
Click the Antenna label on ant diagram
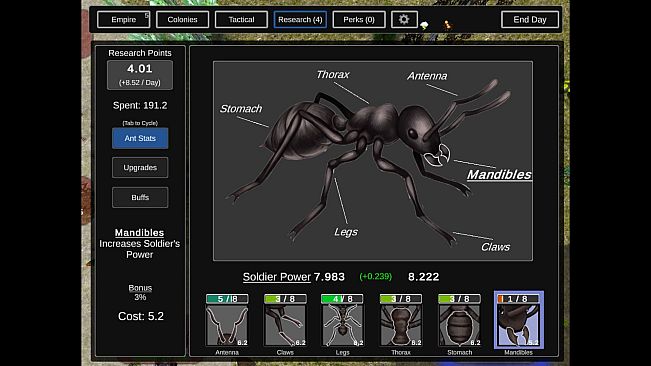pos(427,76)
